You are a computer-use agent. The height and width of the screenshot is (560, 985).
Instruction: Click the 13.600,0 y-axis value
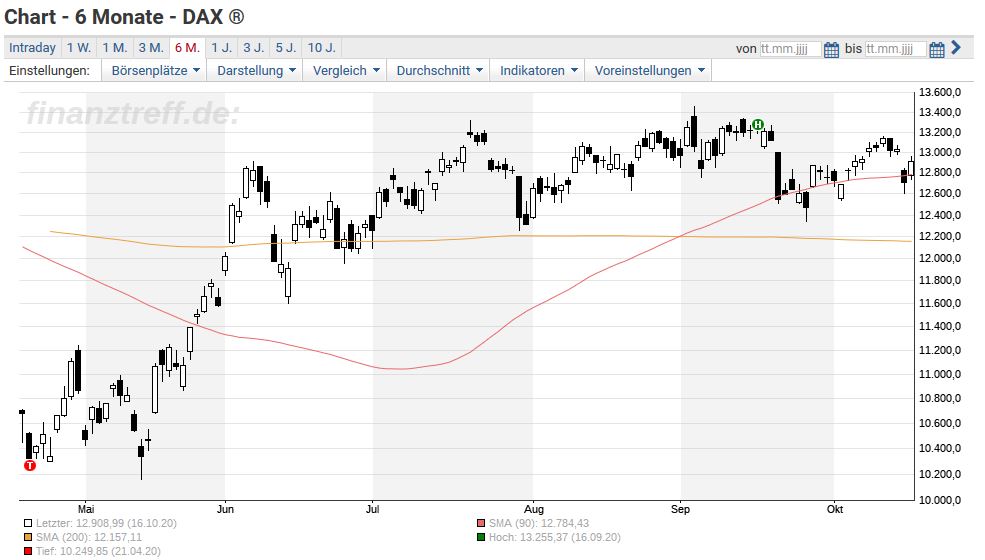pyautogui.click(x=939, y=92)
